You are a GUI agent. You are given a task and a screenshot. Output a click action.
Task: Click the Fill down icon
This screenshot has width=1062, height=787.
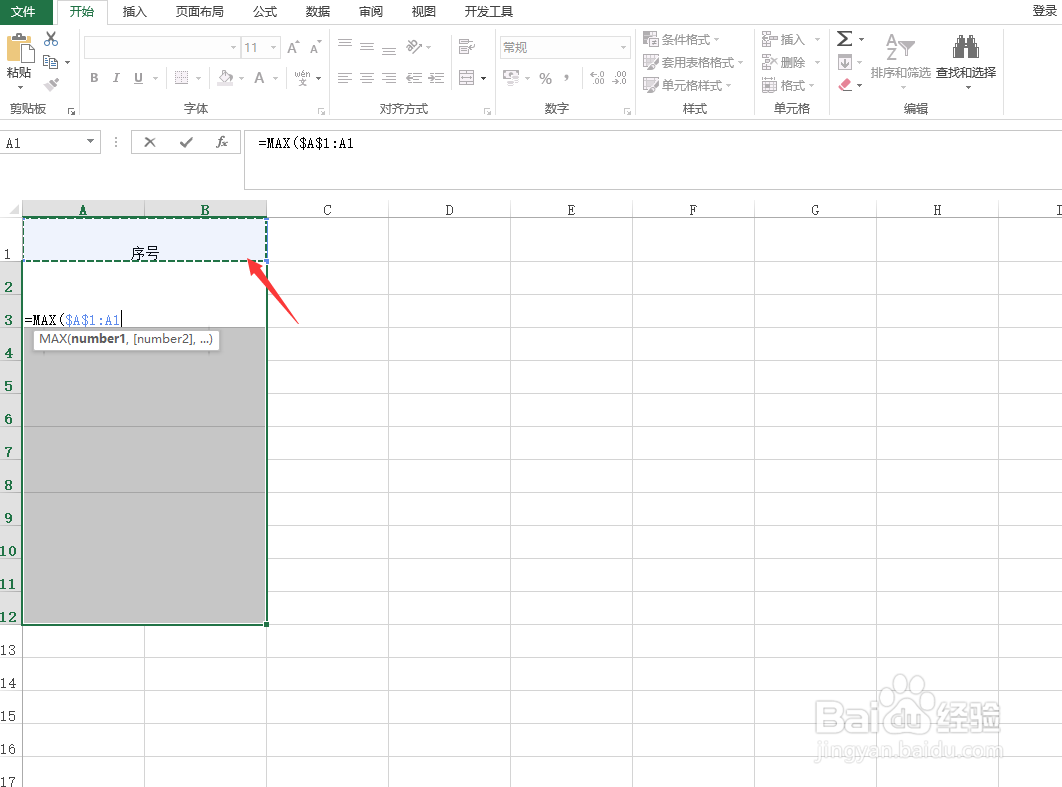point(845,63)
